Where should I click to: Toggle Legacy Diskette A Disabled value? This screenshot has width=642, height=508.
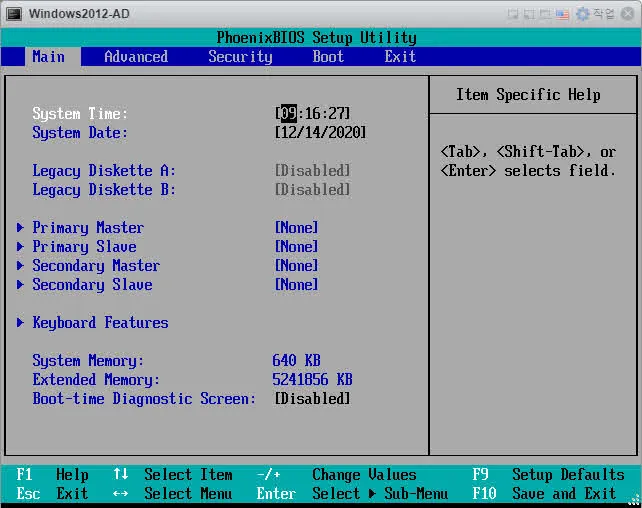[312, 170]
